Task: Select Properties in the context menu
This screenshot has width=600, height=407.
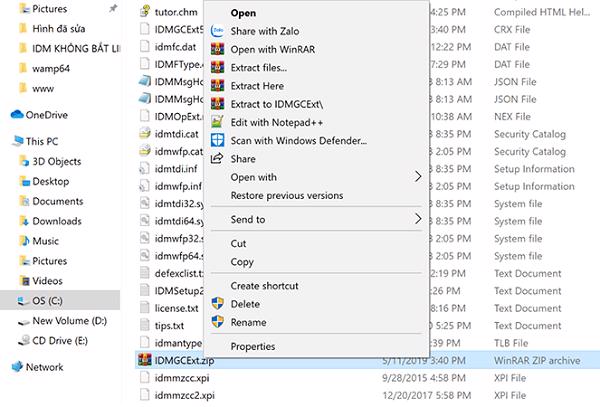Action: pyautogui.click(x=252, y=346)
